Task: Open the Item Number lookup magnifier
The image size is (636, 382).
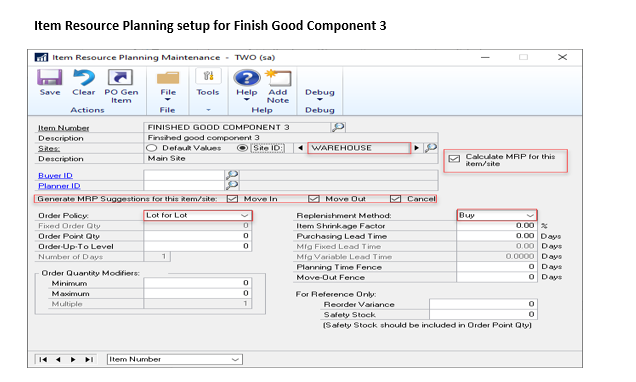Action: pyautogui.click(x=338, y=127)
